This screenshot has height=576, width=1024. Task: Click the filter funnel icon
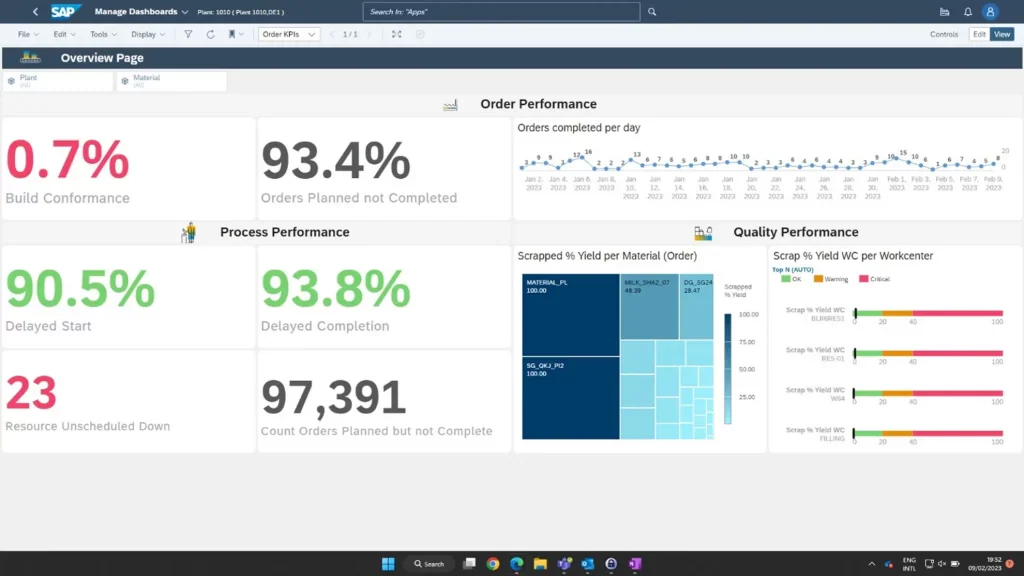click(x=188, y=35)
